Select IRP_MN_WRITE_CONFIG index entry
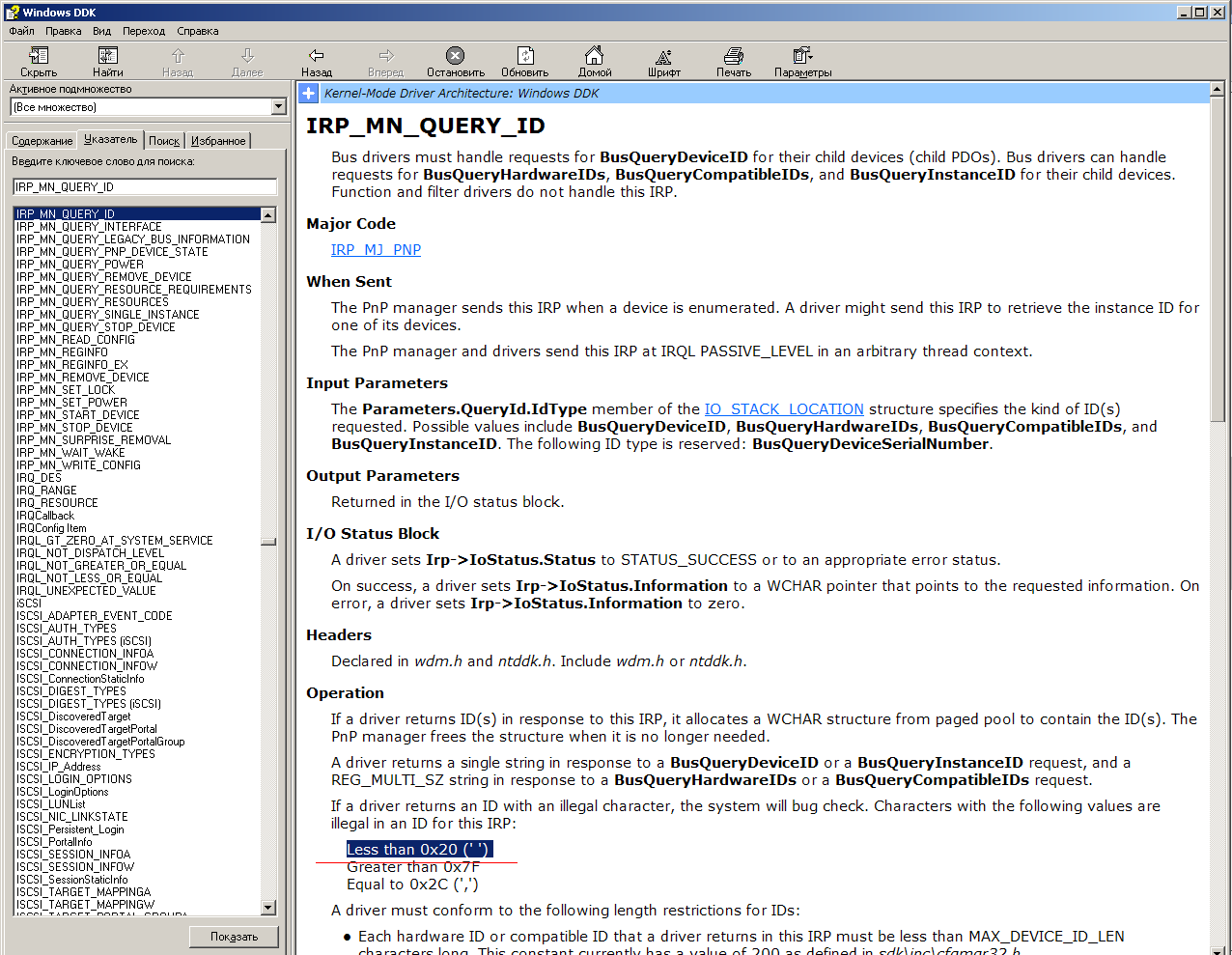 (78, 465)
